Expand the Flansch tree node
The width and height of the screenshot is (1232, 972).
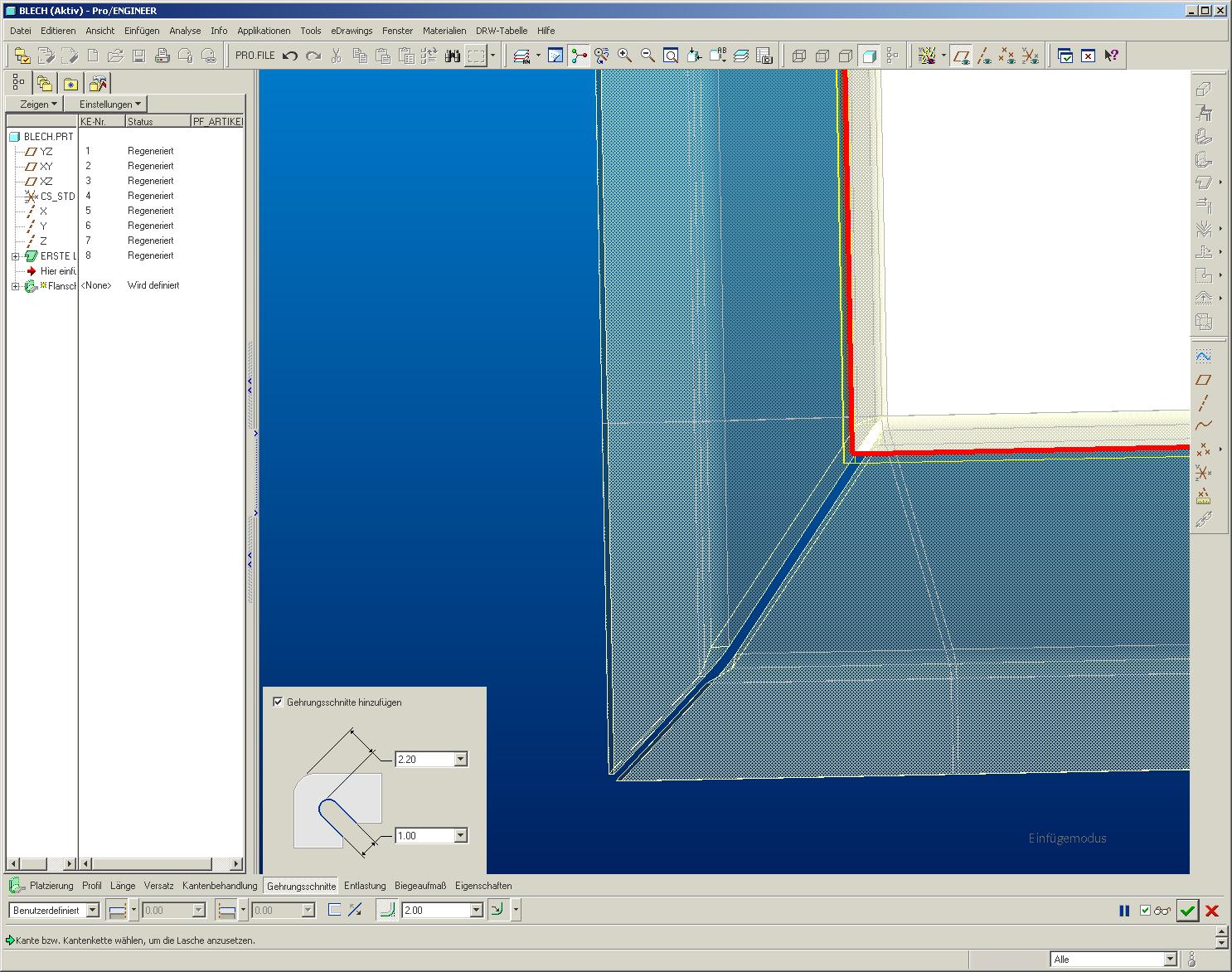tap(15, 286)
